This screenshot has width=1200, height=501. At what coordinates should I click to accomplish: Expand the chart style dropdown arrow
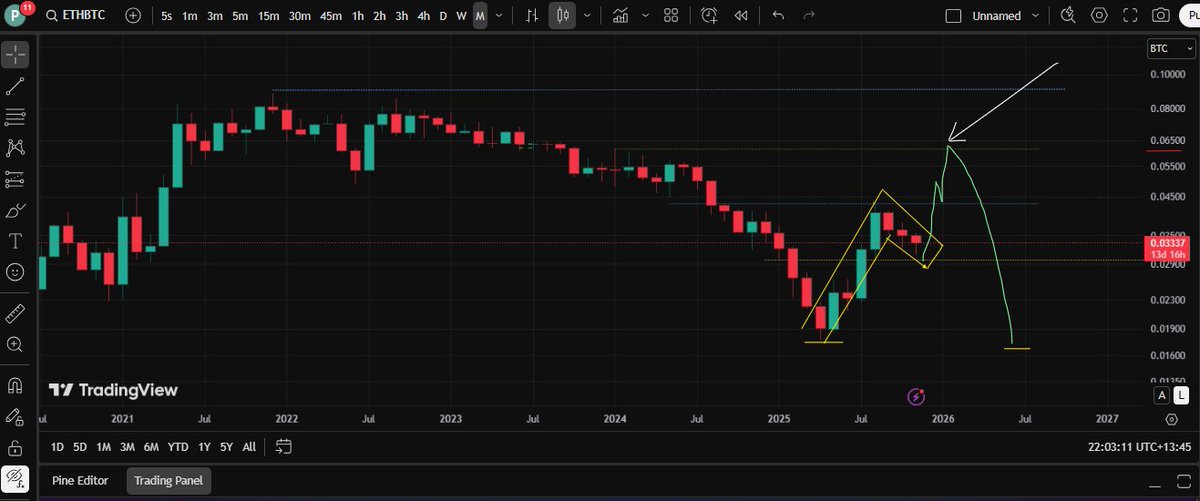(x=587, y=16)
